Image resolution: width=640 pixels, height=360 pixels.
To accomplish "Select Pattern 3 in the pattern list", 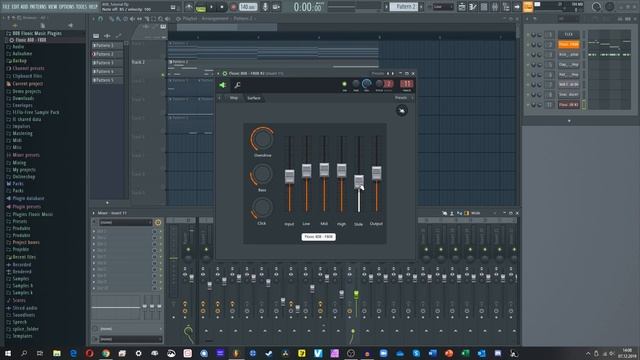I will click(x=107, y=63).
